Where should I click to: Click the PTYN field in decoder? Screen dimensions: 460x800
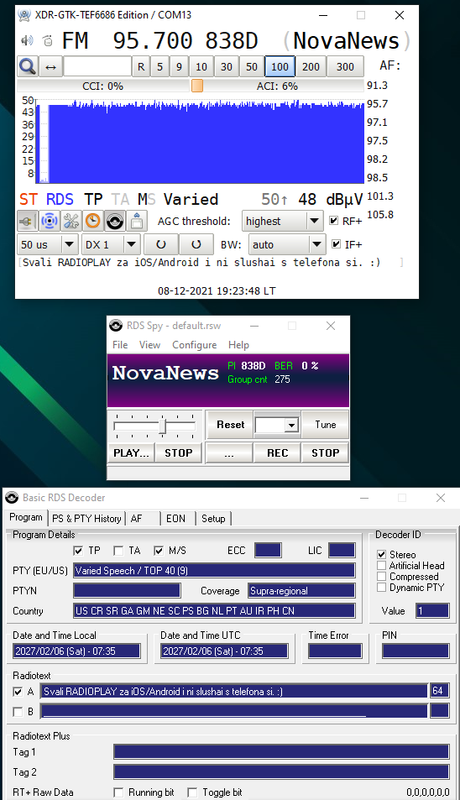pyautogui.click(x=127, y=590)
